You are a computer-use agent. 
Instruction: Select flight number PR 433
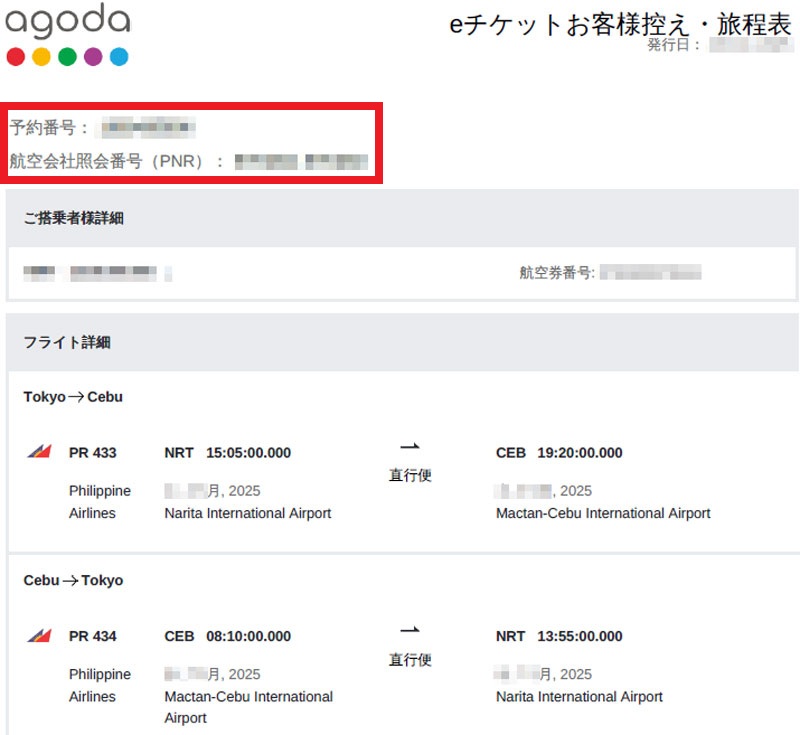coord(92,452)
